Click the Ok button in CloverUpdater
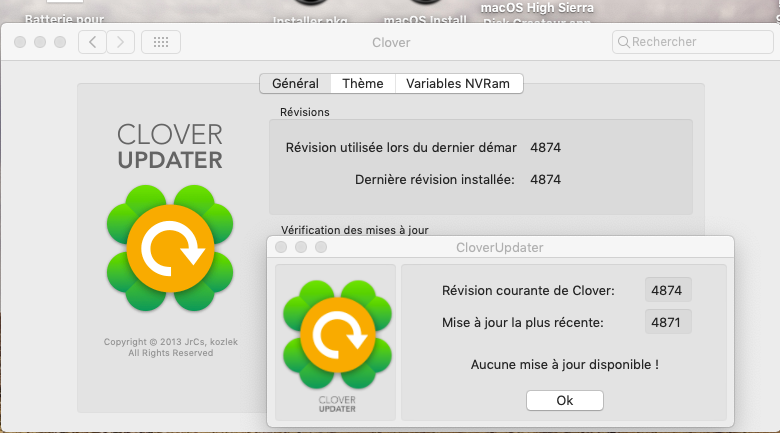 pyautogui.click(x=565, y=401)
